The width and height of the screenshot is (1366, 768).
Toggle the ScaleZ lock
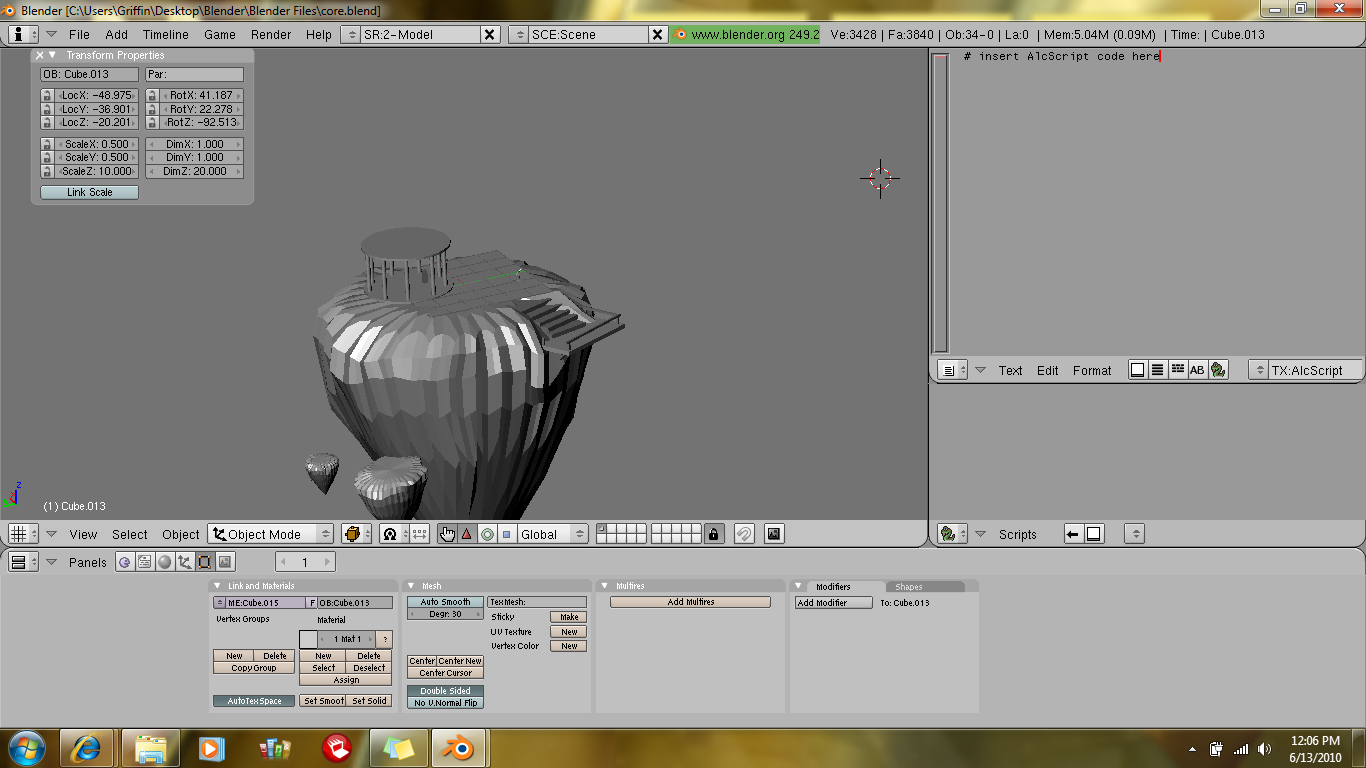(x=47, y=171)
